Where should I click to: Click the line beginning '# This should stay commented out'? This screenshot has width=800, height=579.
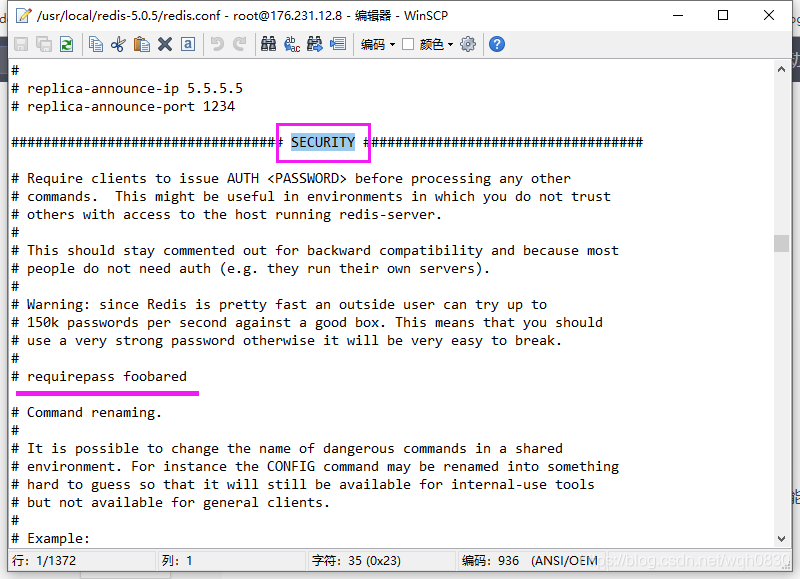click(315, 250)
